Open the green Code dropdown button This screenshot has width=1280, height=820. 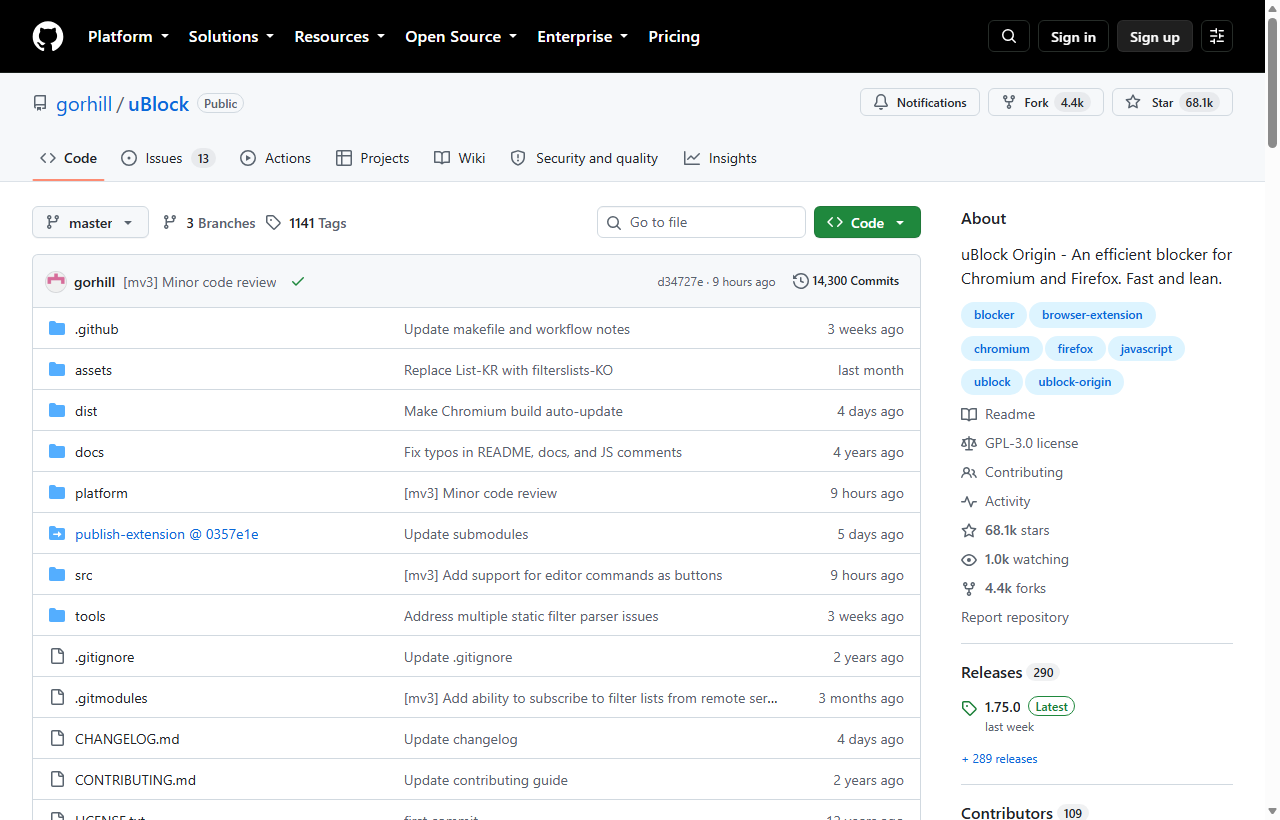(x=867, y=223)
